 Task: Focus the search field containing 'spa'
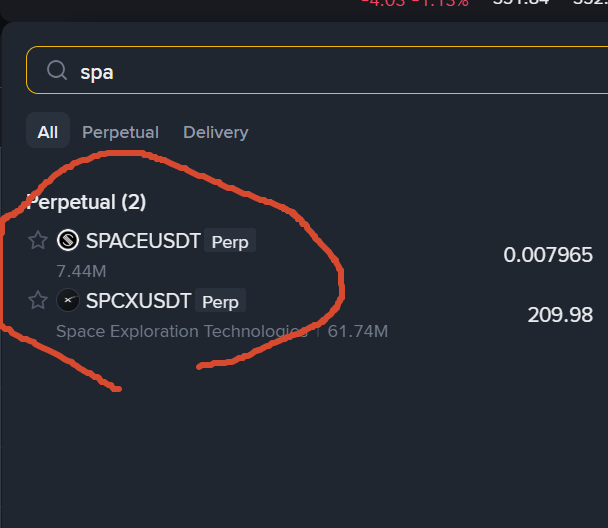tap(317, 70)
